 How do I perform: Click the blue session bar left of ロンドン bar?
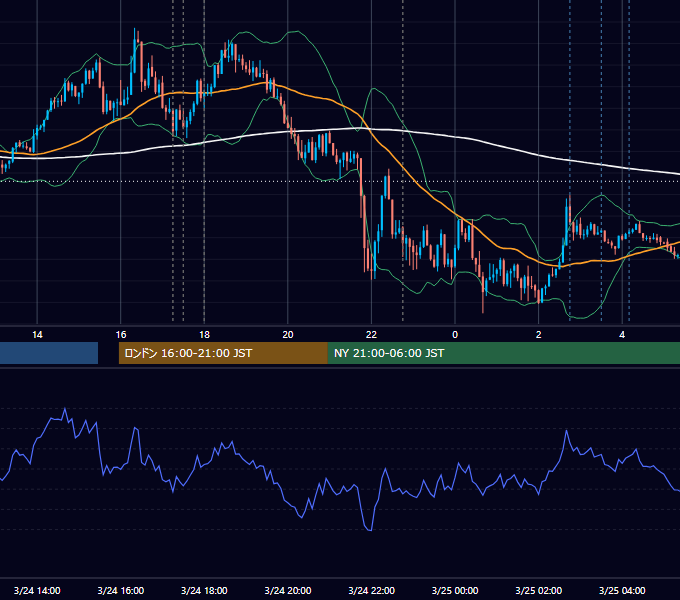pyautogui.click(x=49, y=353)
